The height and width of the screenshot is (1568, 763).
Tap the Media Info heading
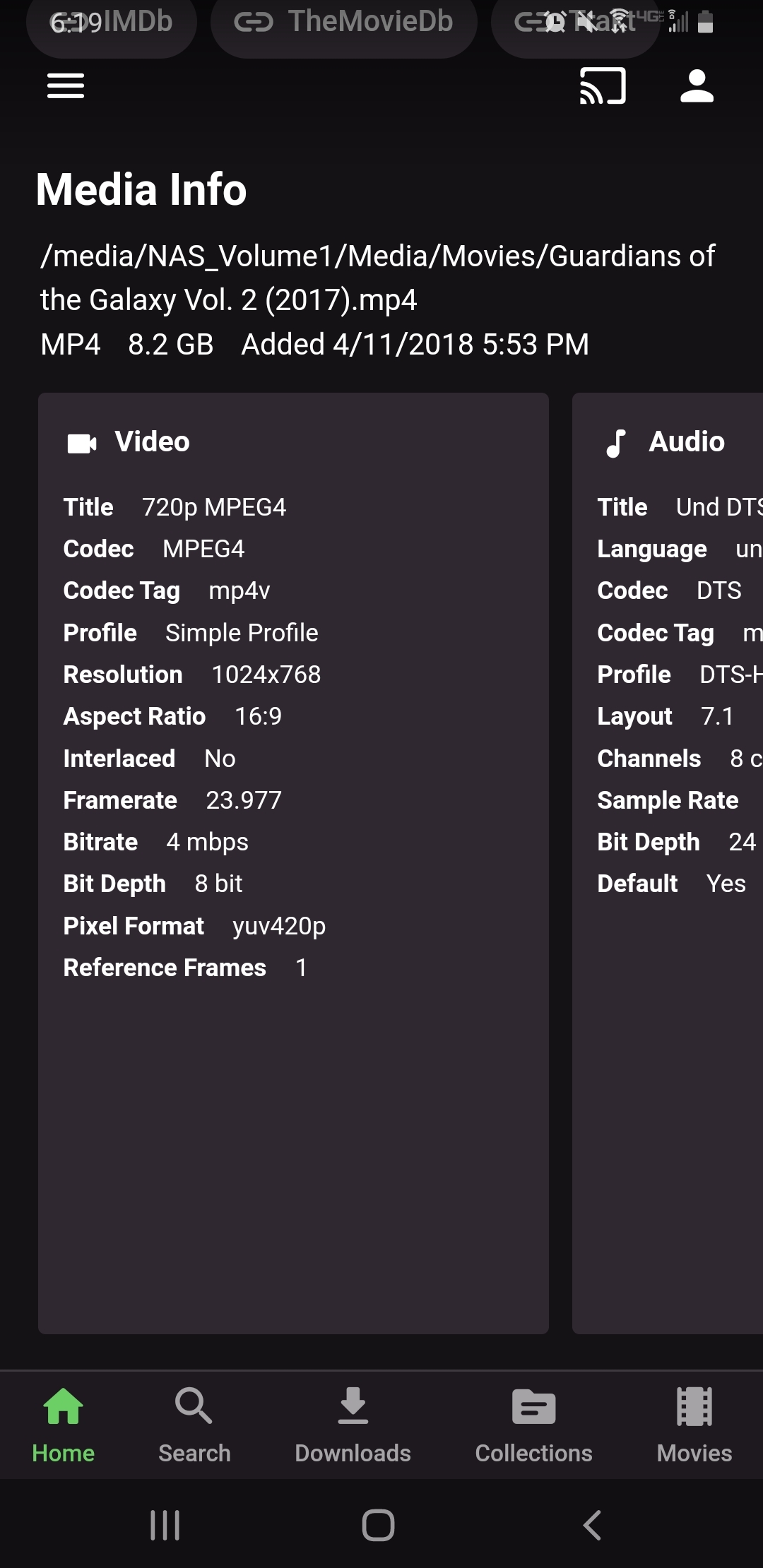(141, 190)
